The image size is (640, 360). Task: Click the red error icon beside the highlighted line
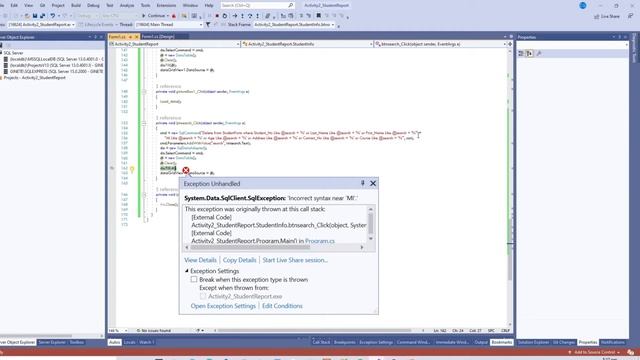pyautogui.click(x=186, y=170)
